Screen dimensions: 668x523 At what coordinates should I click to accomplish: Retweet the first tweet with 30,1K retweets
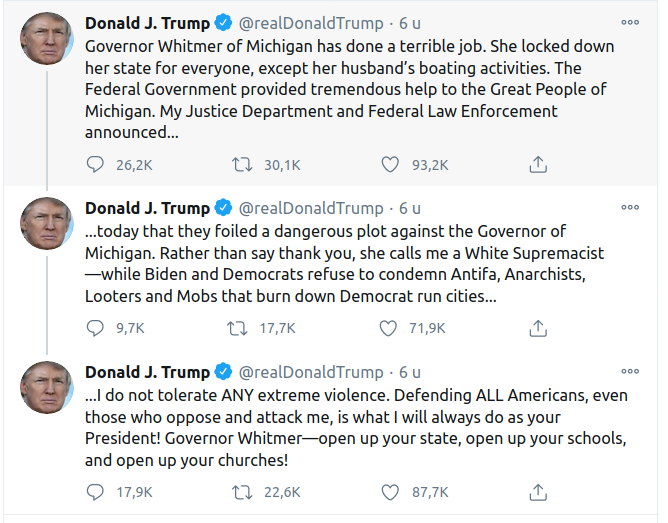coord(243,164)
